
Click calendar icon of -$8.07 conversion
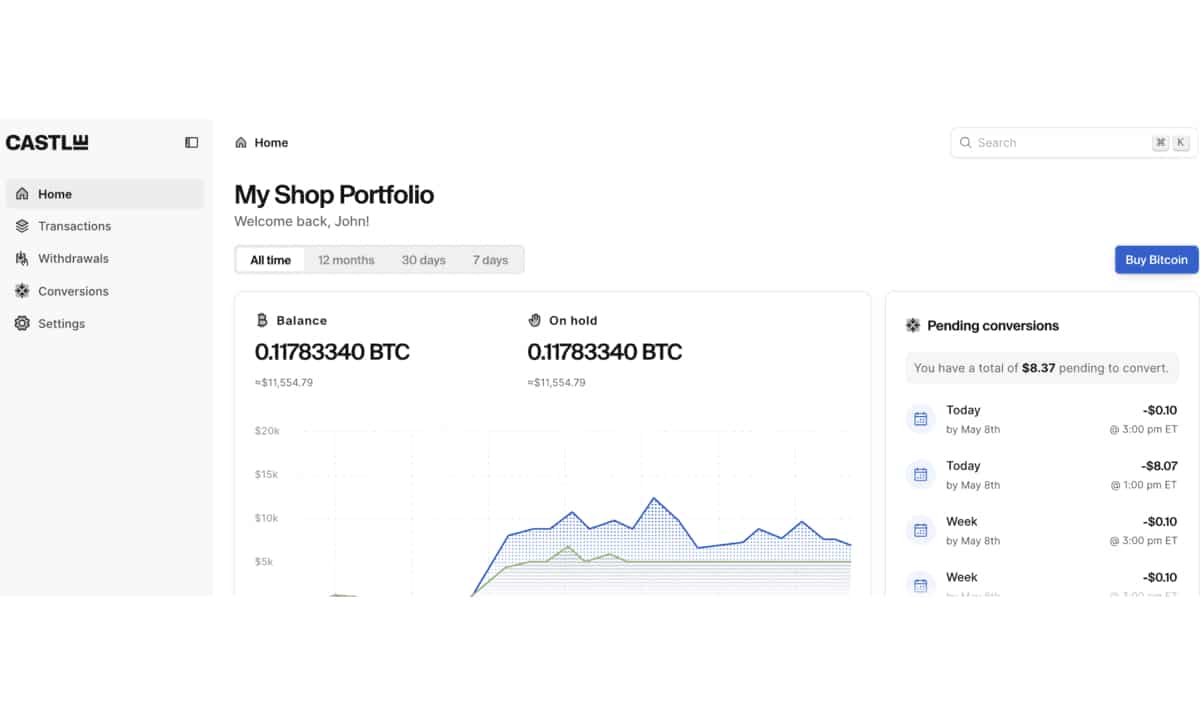click(920, 475)
